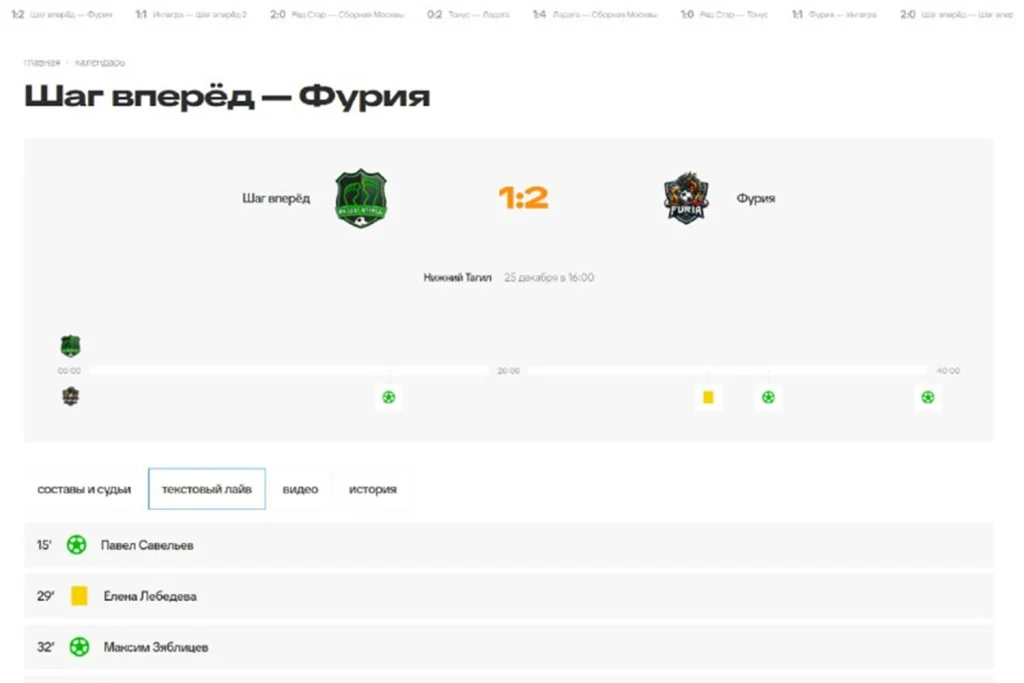The height and width of the screenshot is (683, 1024).
Task: Click the 32' minute label
Action: click(x=45, y=647)
